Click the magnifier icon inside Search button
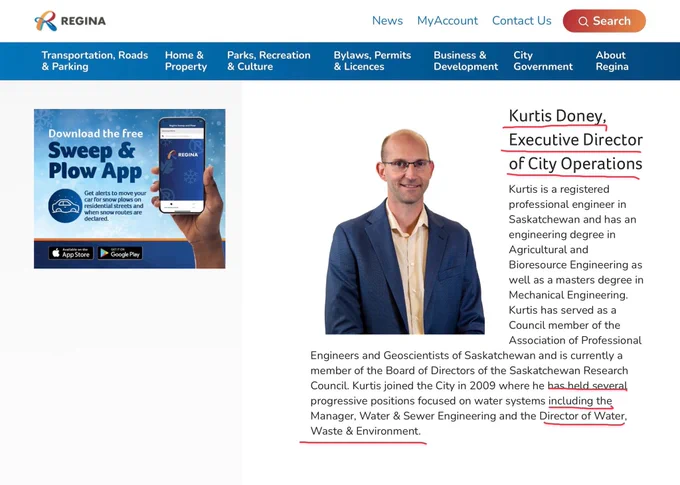The height and width of the screenshot is (485, 680). point(583,21)
